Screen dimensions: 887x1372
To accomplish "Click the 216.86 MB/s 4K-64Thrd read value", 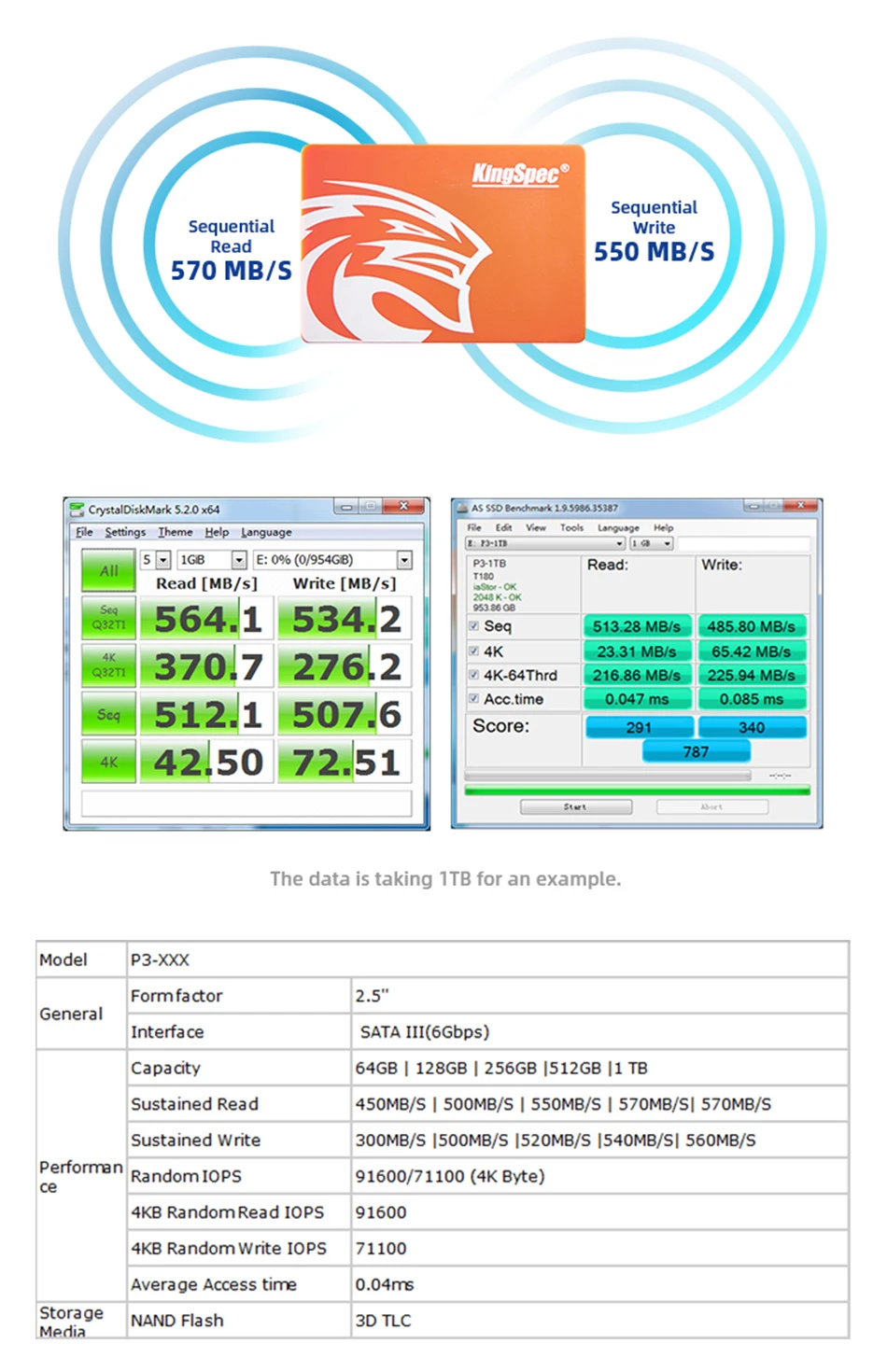I will [638, 675].
